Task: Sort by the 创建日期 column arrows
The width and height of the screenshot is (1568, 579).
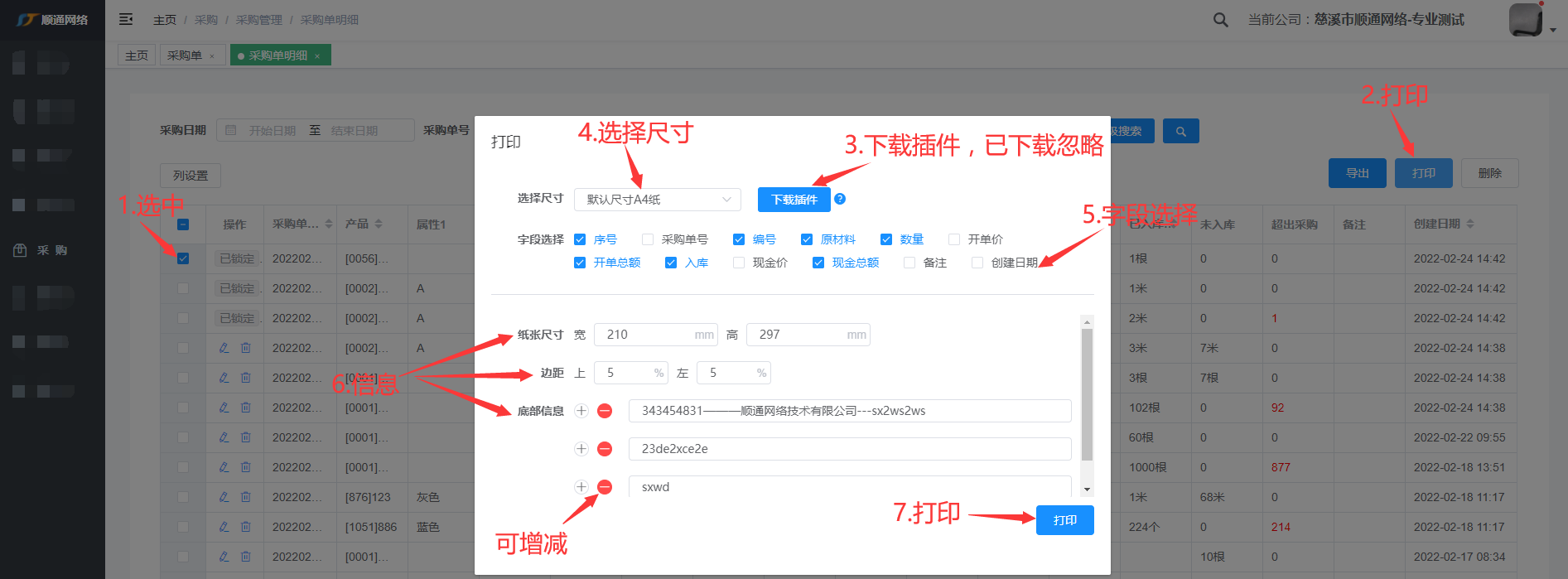Action: [x=1470, y=224]
